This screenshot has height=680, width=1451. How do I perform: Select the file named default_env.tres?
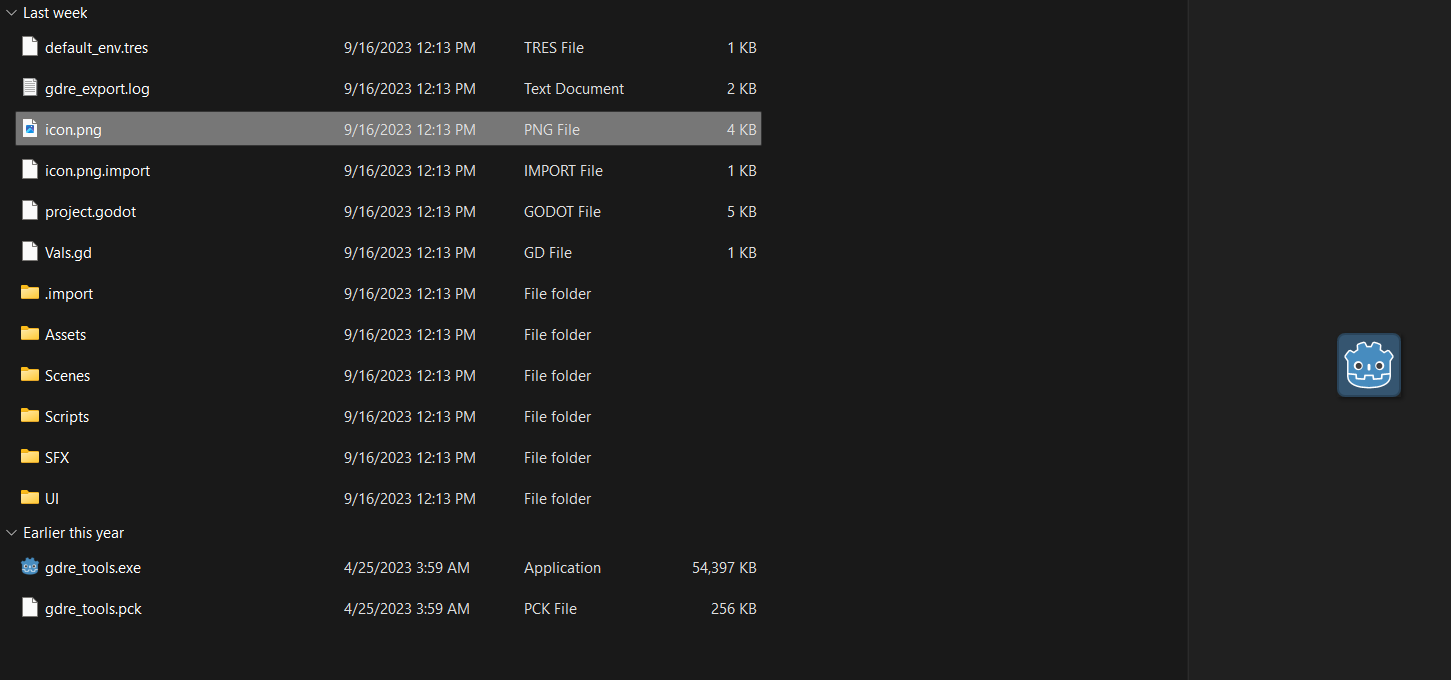97,48
